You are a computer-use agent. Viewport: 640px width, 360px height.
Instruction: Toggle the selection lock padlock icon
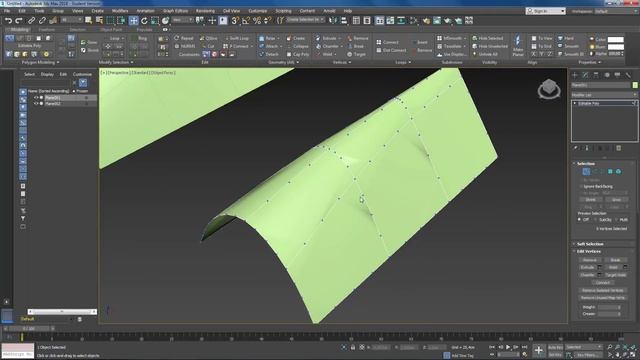[x=353, y=347]
